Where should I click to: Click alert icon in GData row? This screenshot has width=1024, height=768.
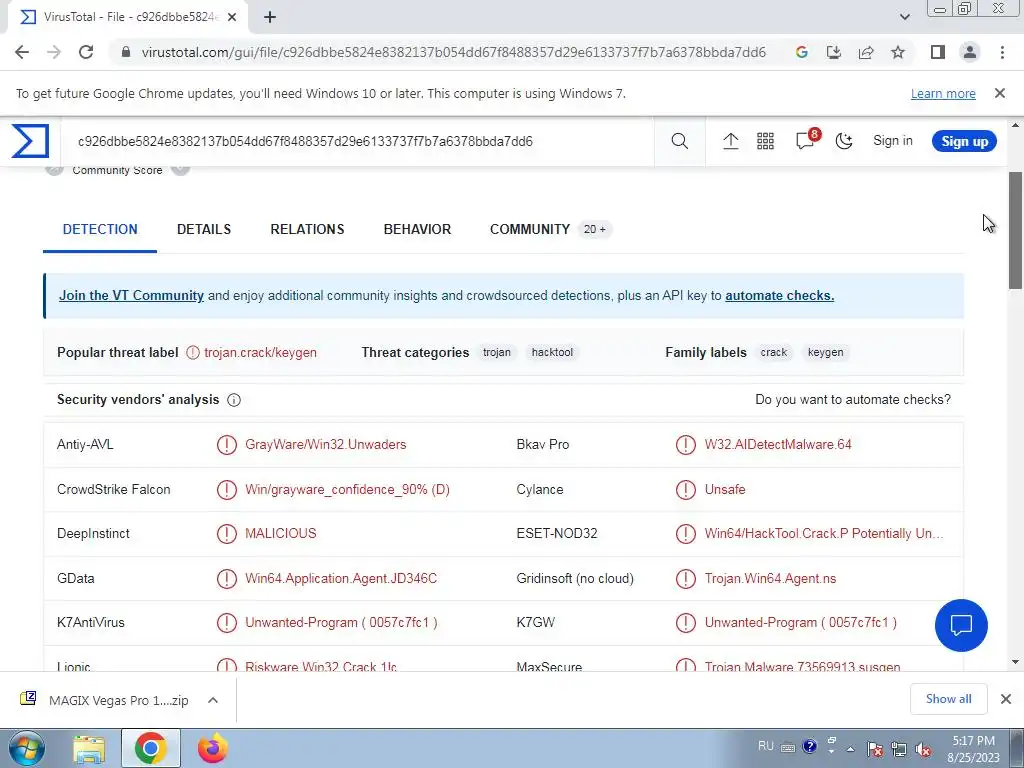coord(227,579)
